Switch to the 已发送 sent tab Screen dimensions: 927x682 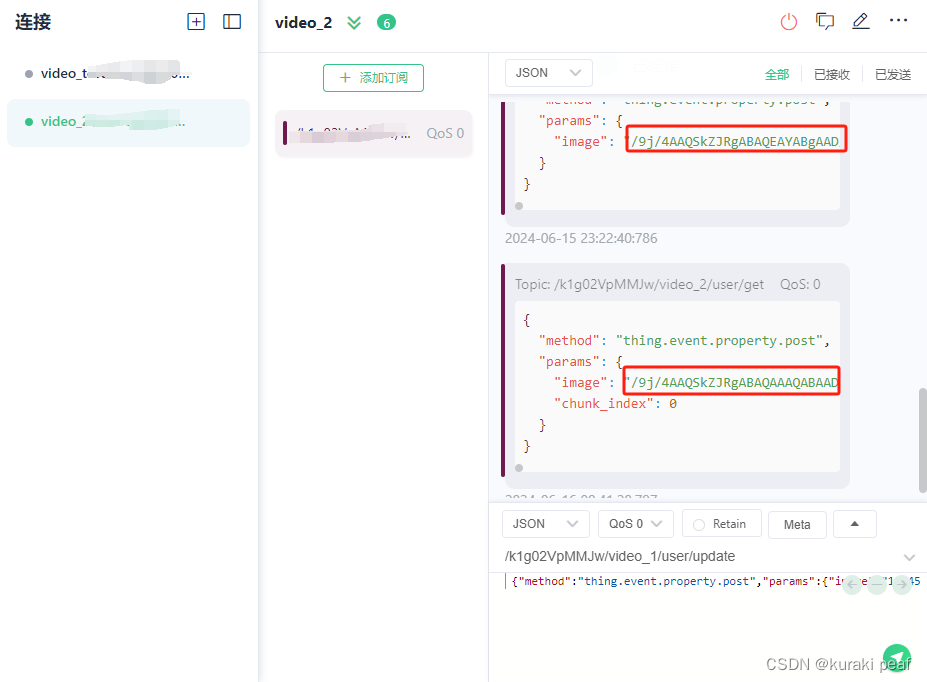(893, 74)
